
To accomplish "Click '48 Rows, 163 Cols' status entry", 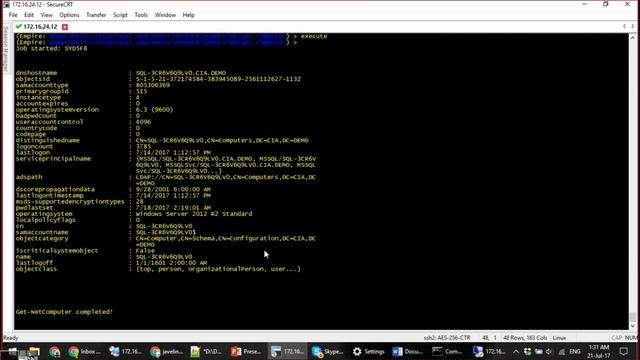I will click(x=525, y=338).
